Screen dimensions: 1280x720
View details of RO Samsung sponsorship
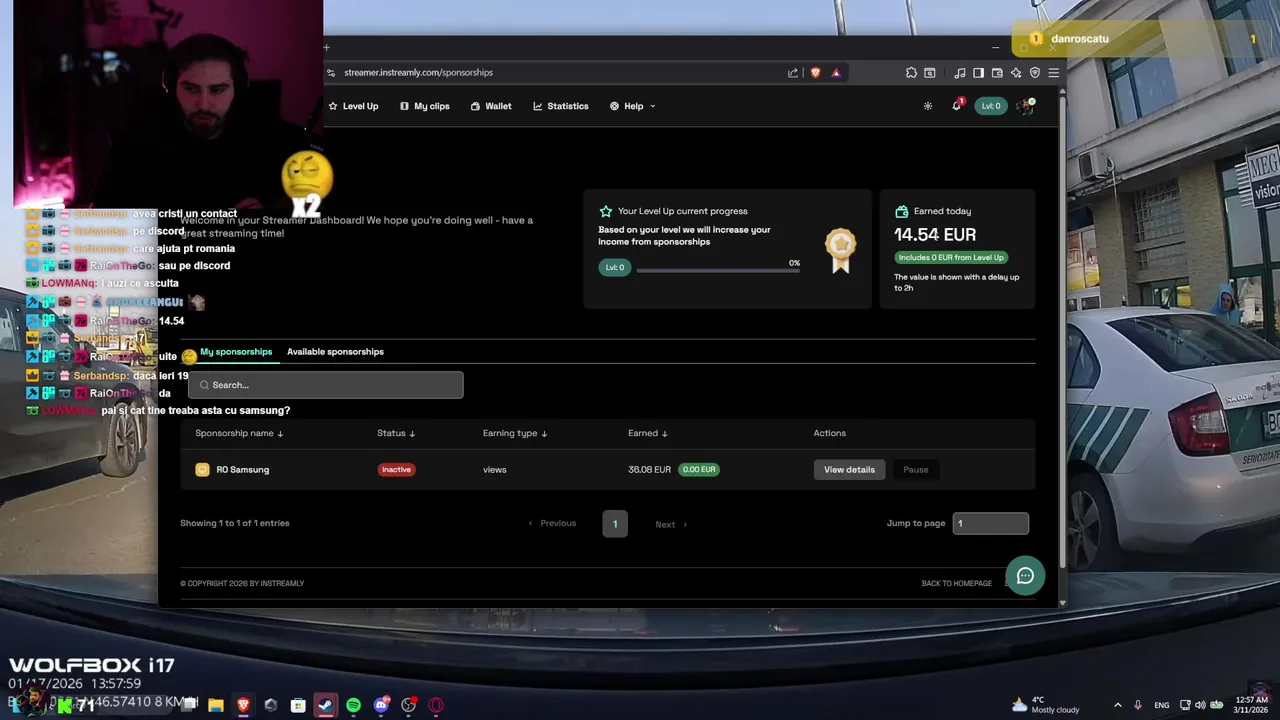tap(849, 470)
